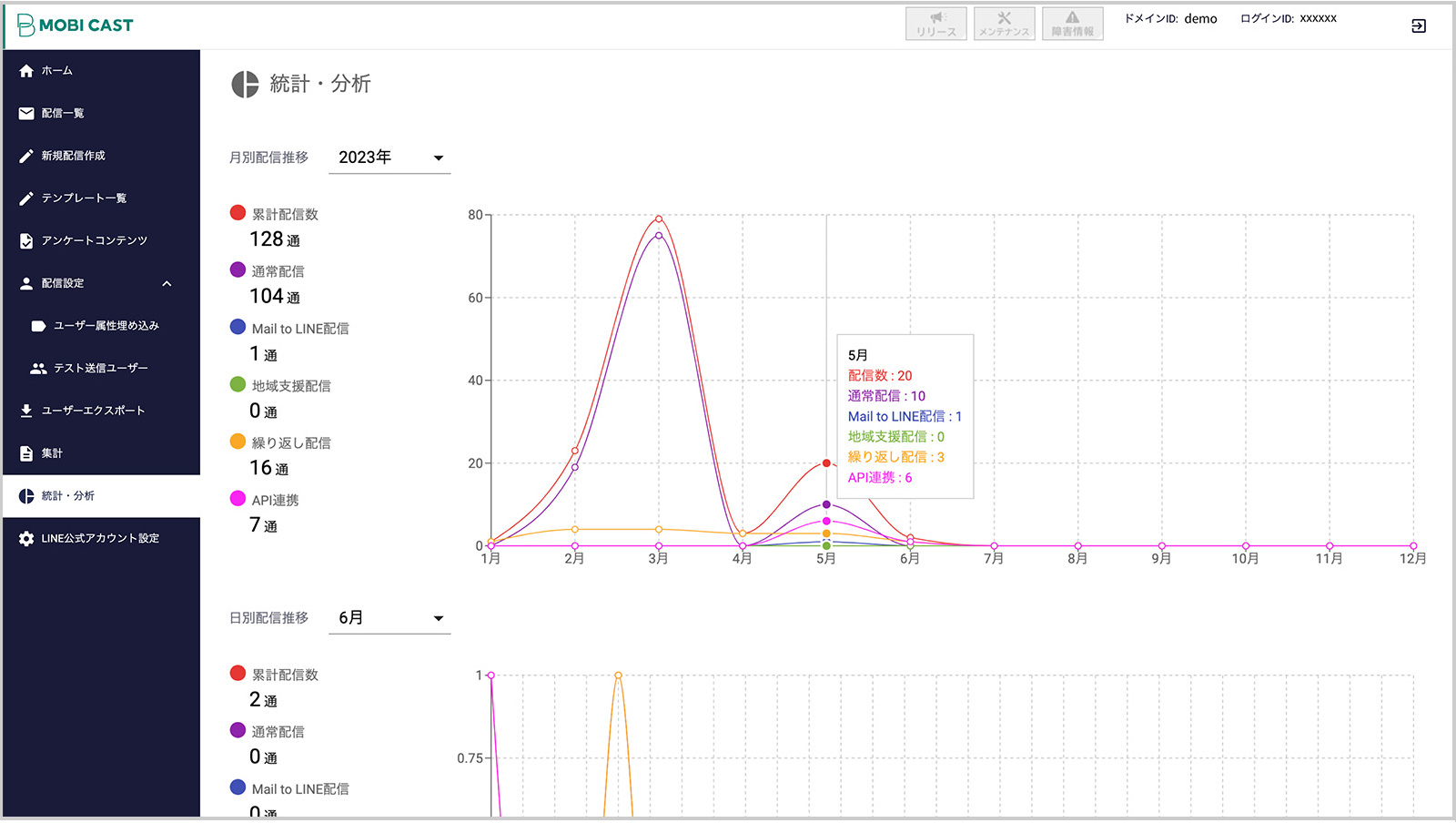The height and width of the screenshot is (823, 1456).
Task: Click the document icon for 集計
Action: click(26, 453)
